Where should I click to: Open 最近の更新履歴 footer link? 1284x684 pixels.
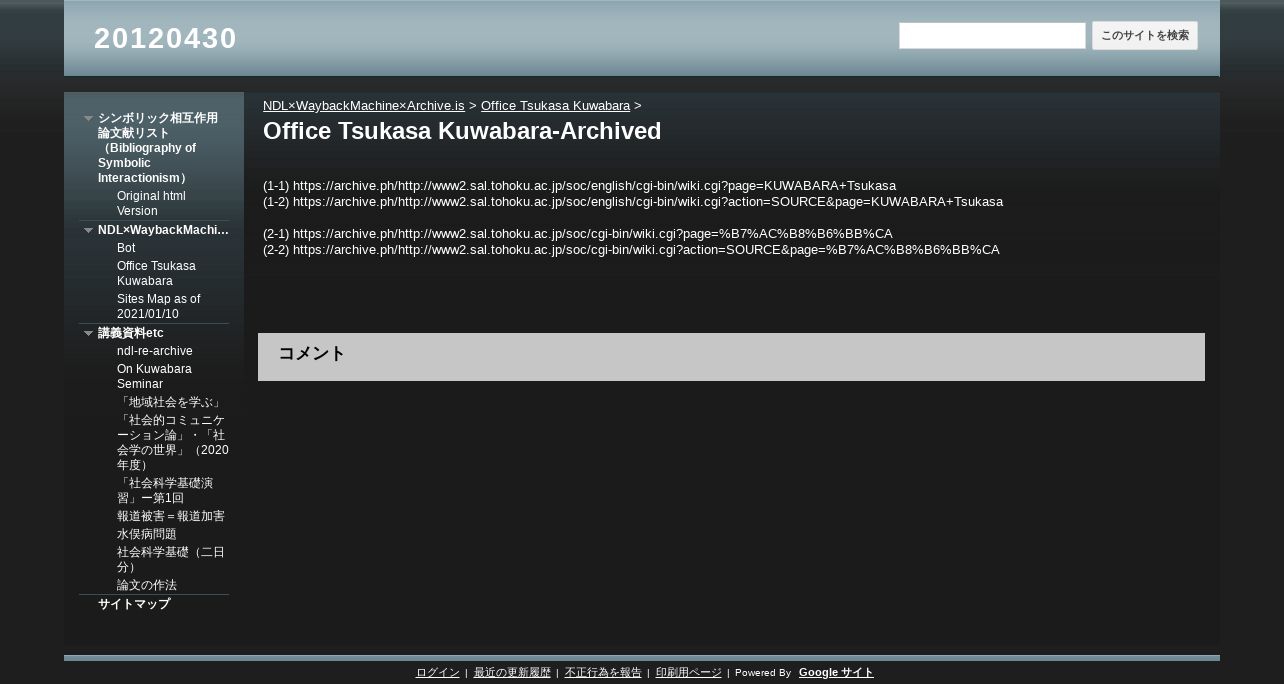(512, 673)
